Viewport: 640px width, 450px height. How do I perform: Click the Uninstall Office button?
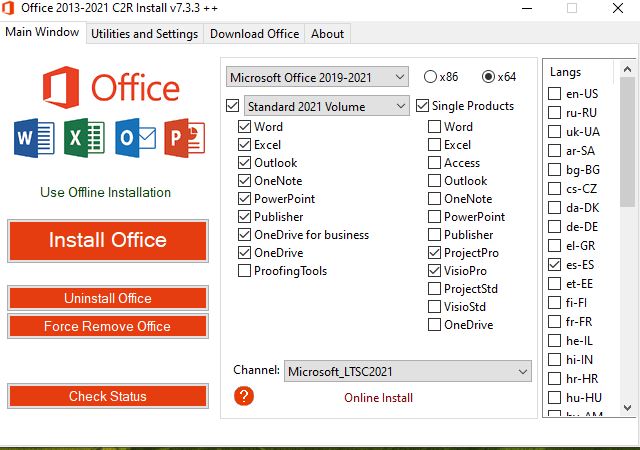tap(108, 298)
